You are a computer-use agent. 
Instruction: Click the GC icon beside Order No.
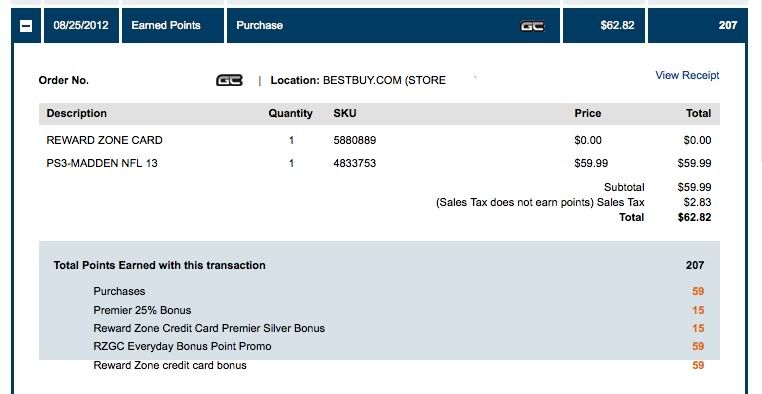point(229,80)
